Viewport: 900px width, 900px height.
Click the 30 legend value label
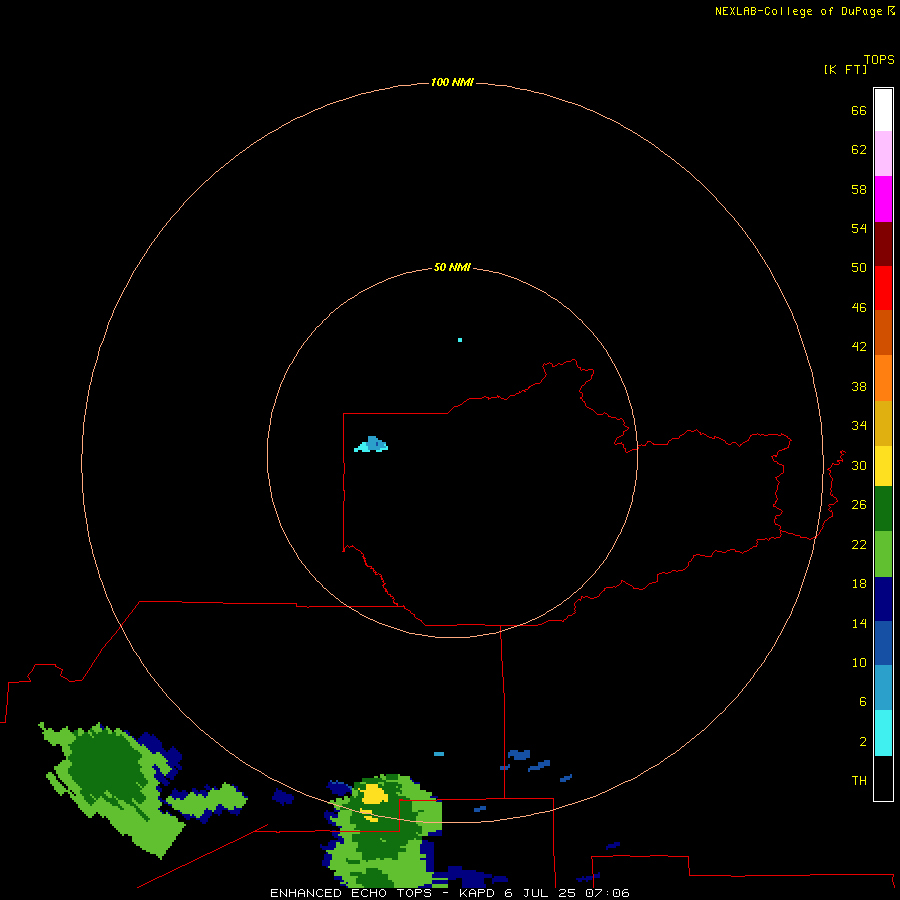pos(859,465)
